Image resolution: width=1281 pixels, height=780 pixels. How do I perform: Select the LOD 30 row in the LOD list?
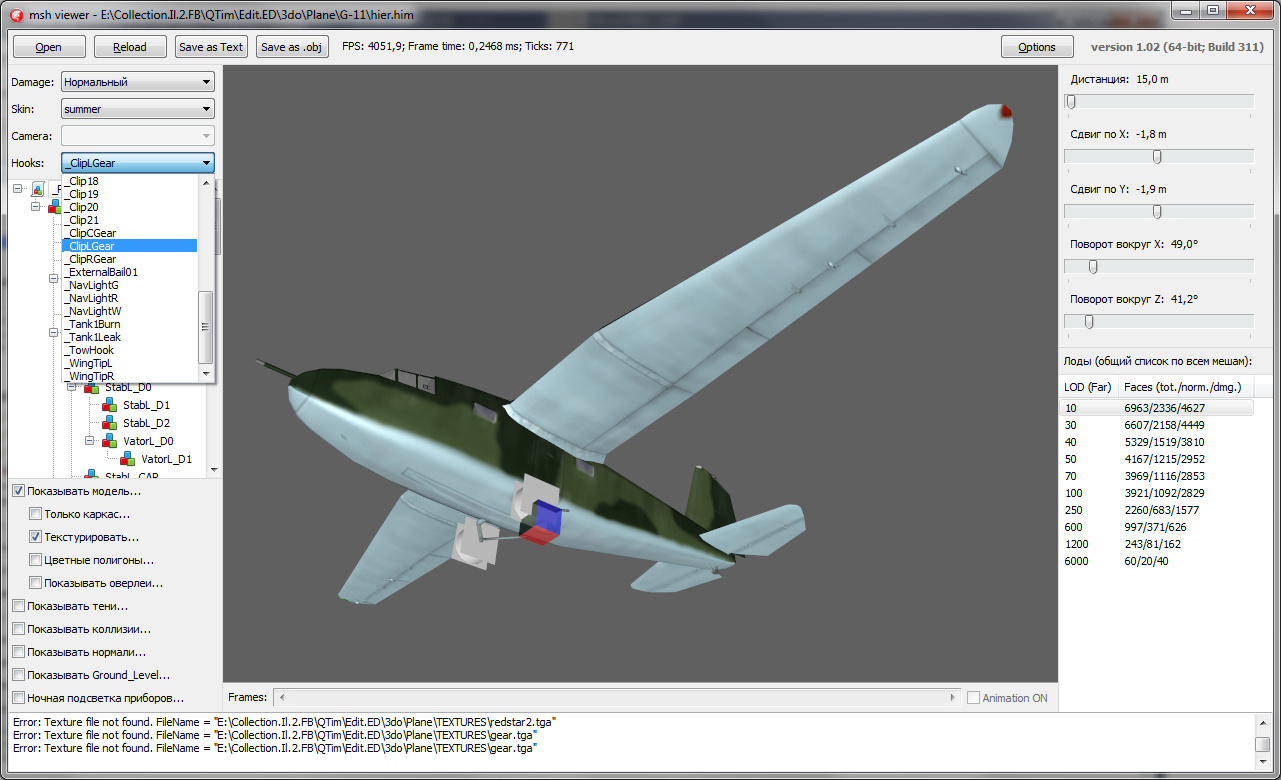pos(1157,425)
